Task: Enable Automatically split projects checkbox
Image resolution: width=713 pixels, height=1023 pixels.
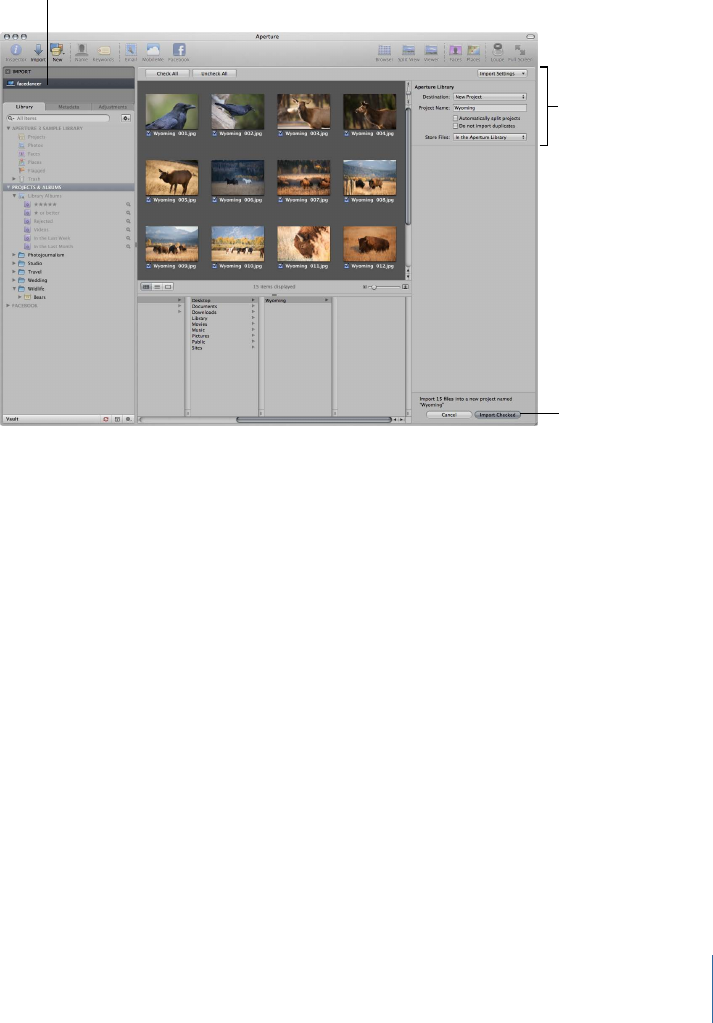Action: [455, 118]
